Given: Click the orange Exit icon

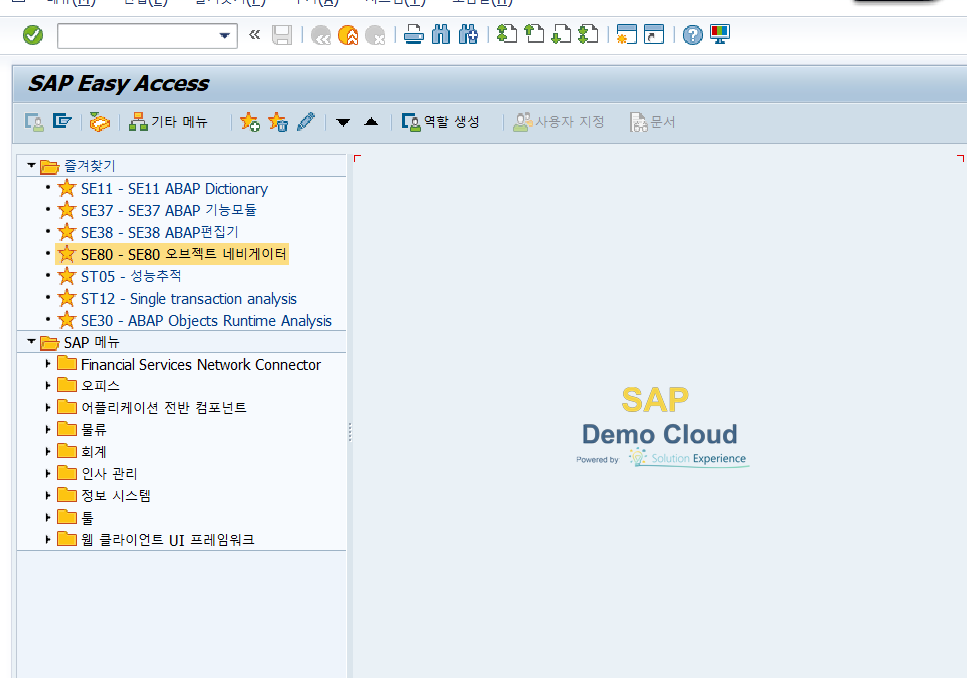Looking at the screenshot, I should pos(348,35).
